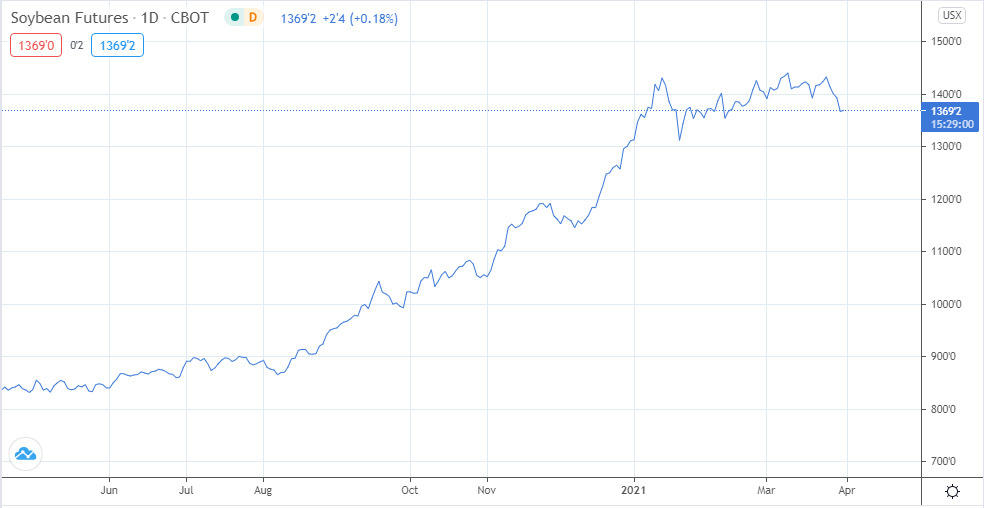Viewport: 984px width, 508px height.
Task: Click the Mar label on time axis
Action: tap(767, 491)
